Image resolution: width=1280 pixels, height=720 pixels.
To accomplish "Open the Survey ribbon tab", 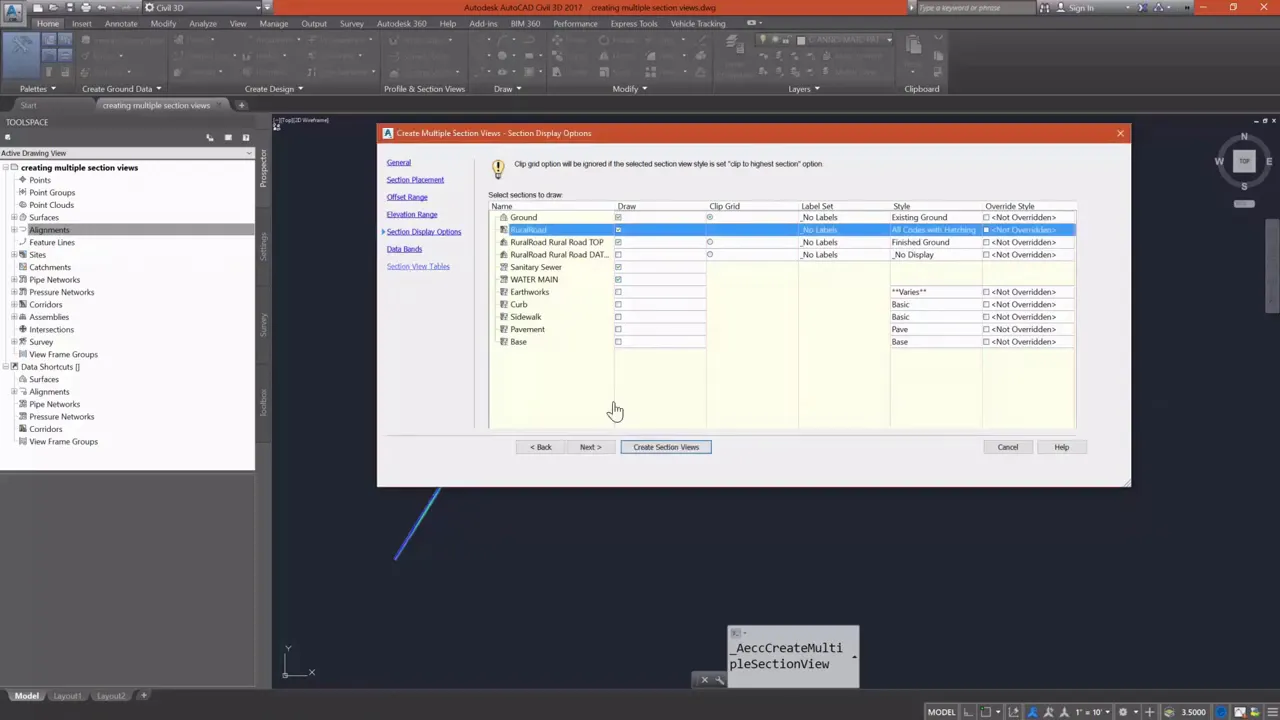I will tap(351, 23).
